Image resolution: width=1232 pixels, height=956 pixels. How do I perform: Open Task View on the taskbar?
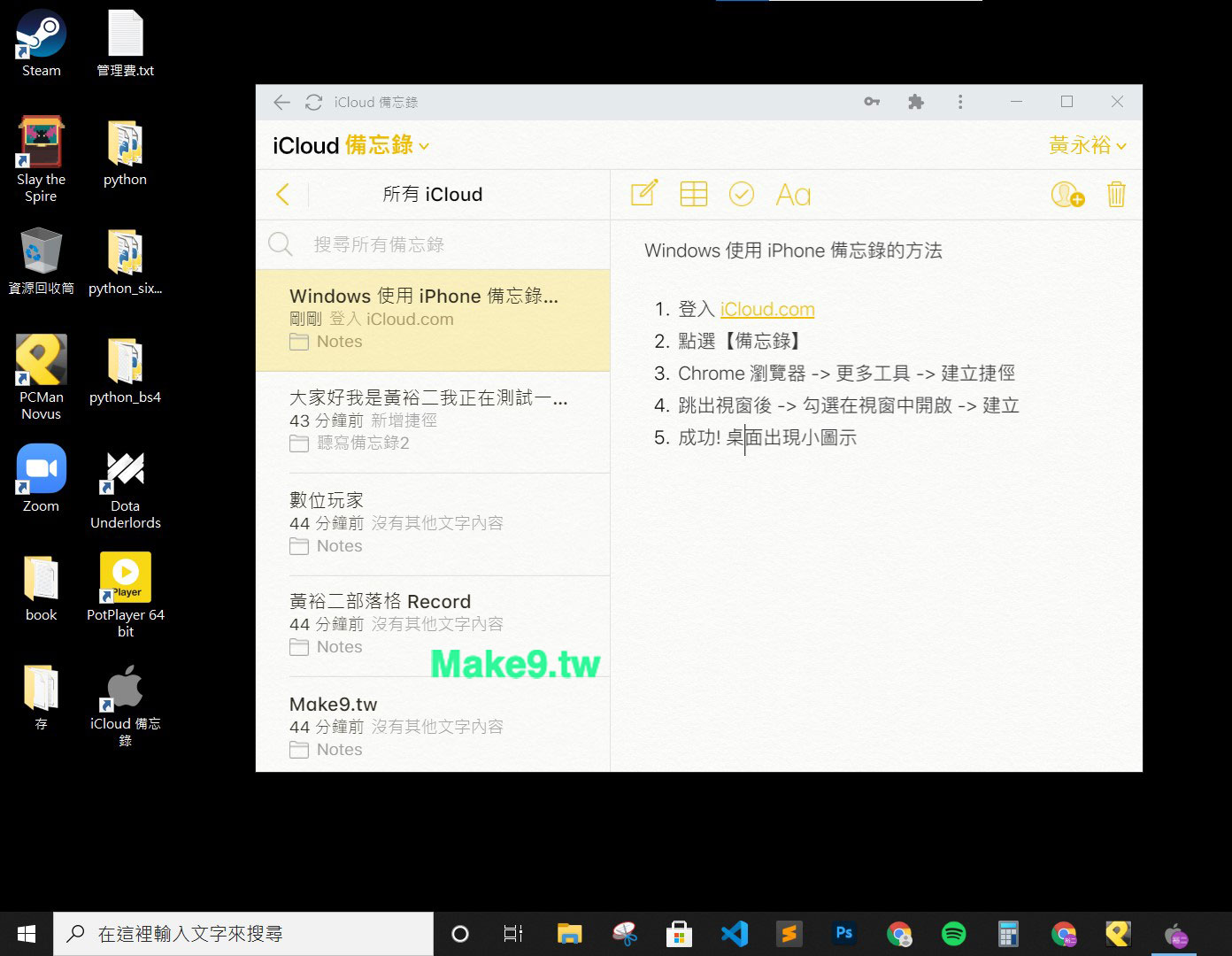[x=513, y=934]
